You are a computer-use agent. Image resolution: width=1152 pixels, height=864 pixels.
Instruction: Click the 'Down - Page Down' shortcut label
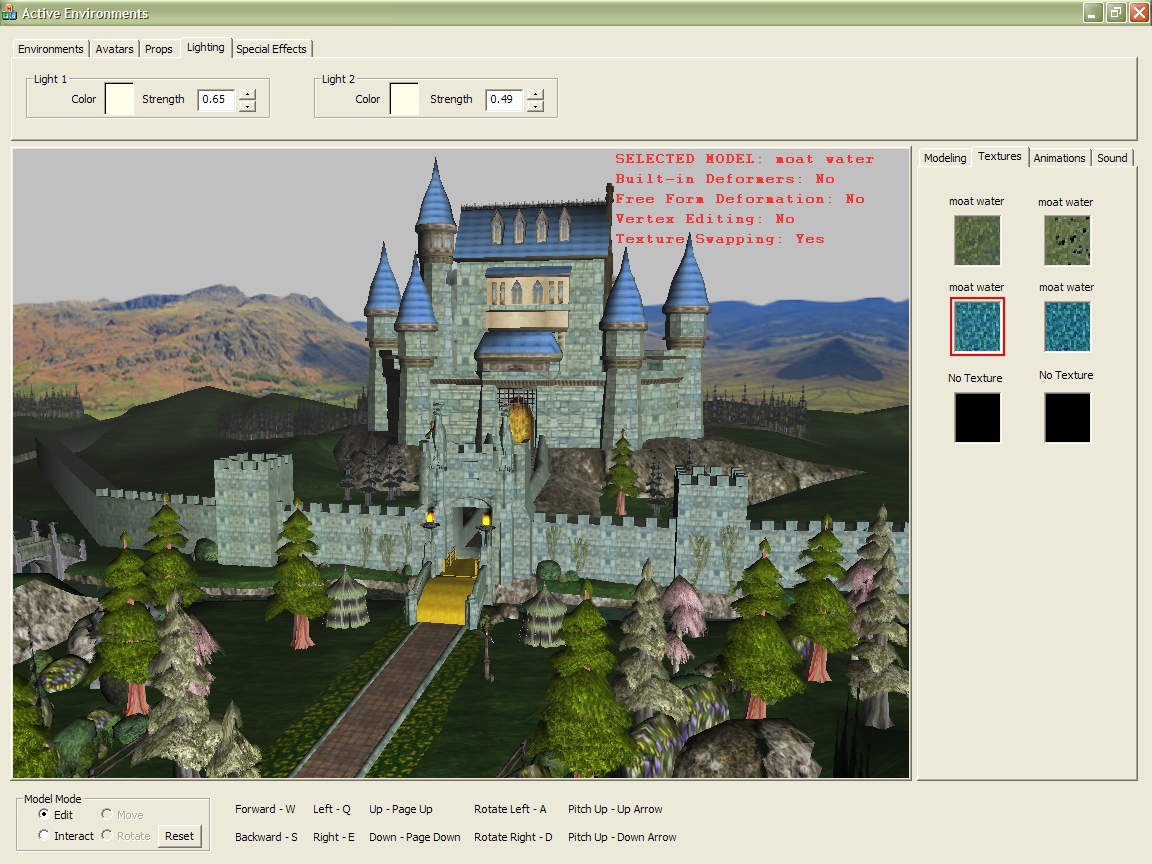click(x=414, y=837)
